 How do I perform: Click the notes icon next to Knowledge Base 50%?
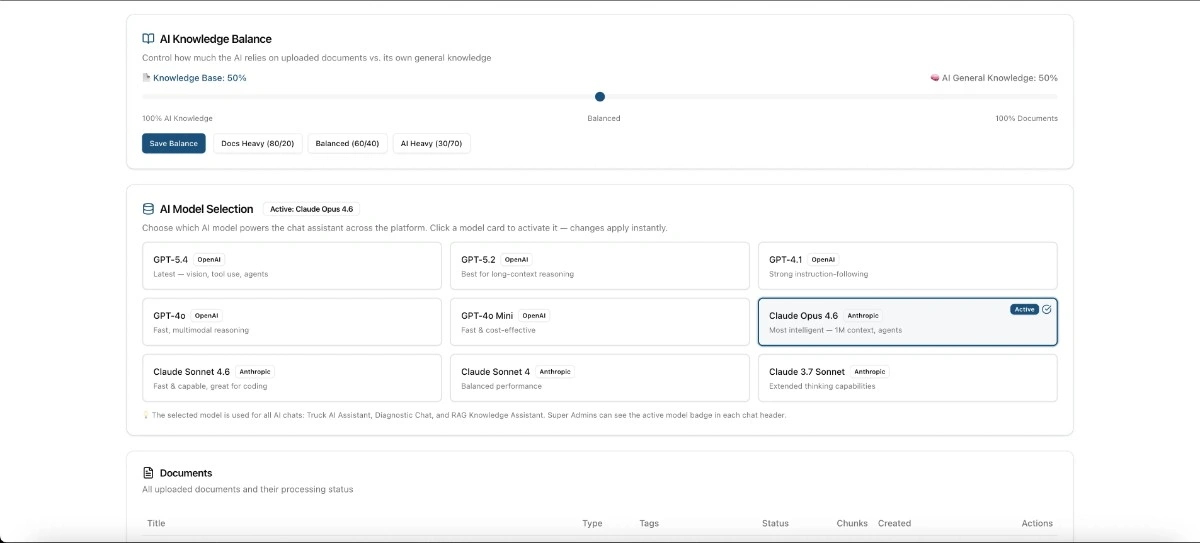pyautogui.click(x=146, y=78)
